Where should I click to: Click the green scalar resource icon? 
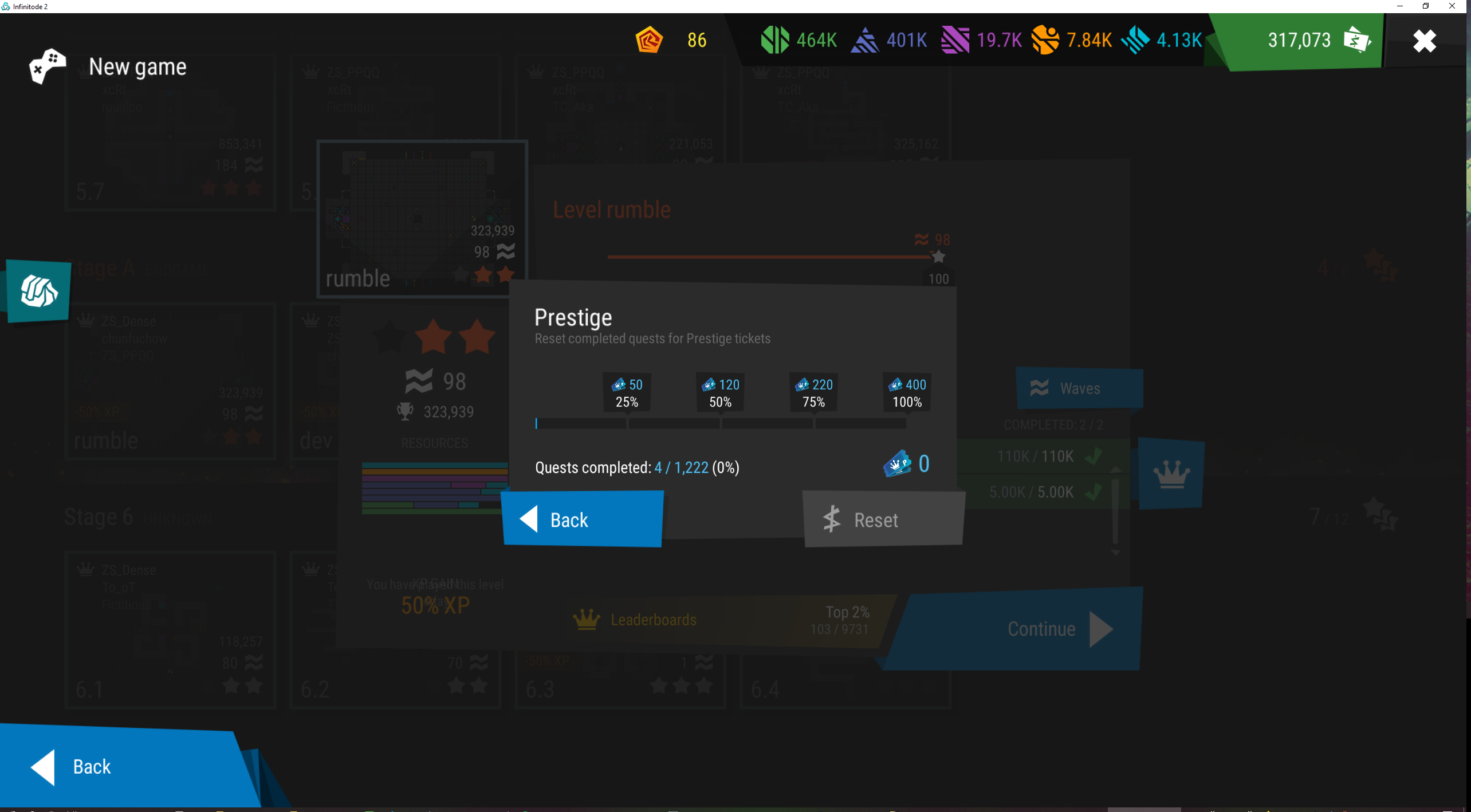pos(774,40)
